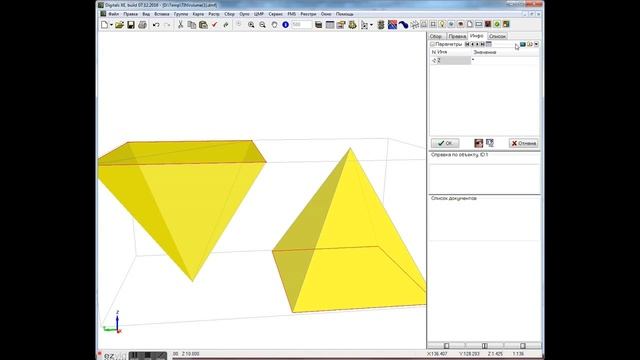Zoom in with the plus magnifier icon

pyautogui.click(x=251, y=25)
